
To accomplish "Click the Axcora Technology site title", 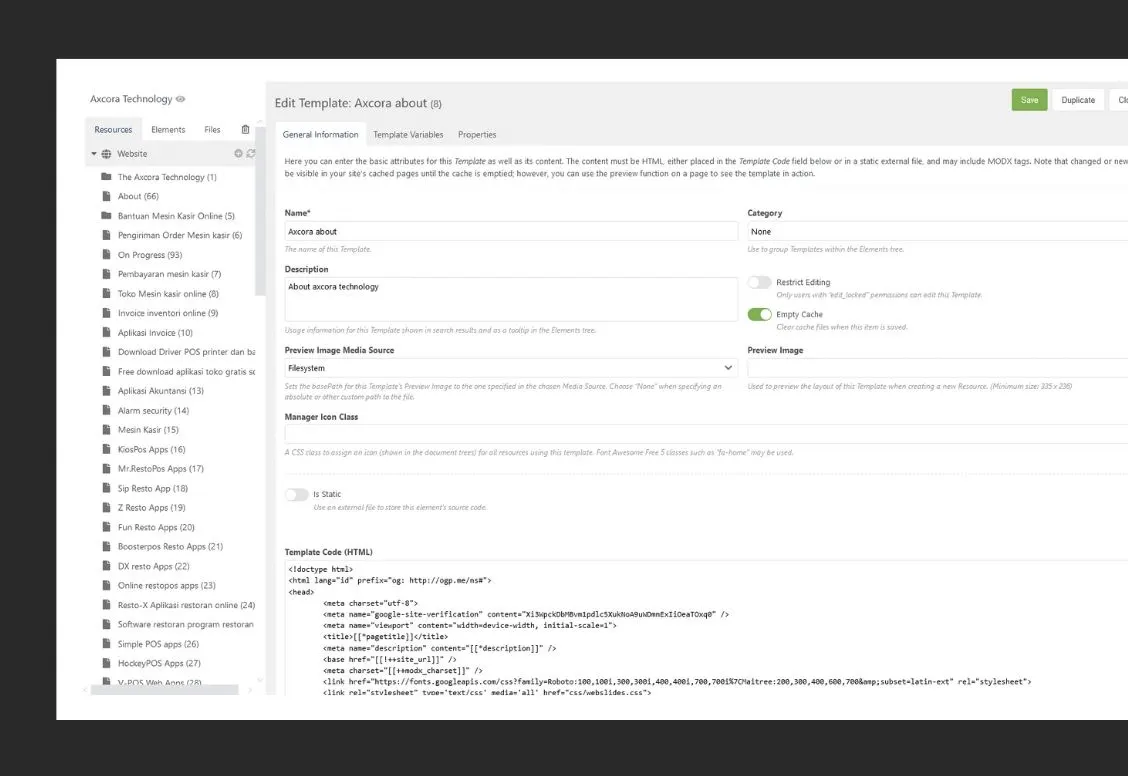I will click(131, 99).
